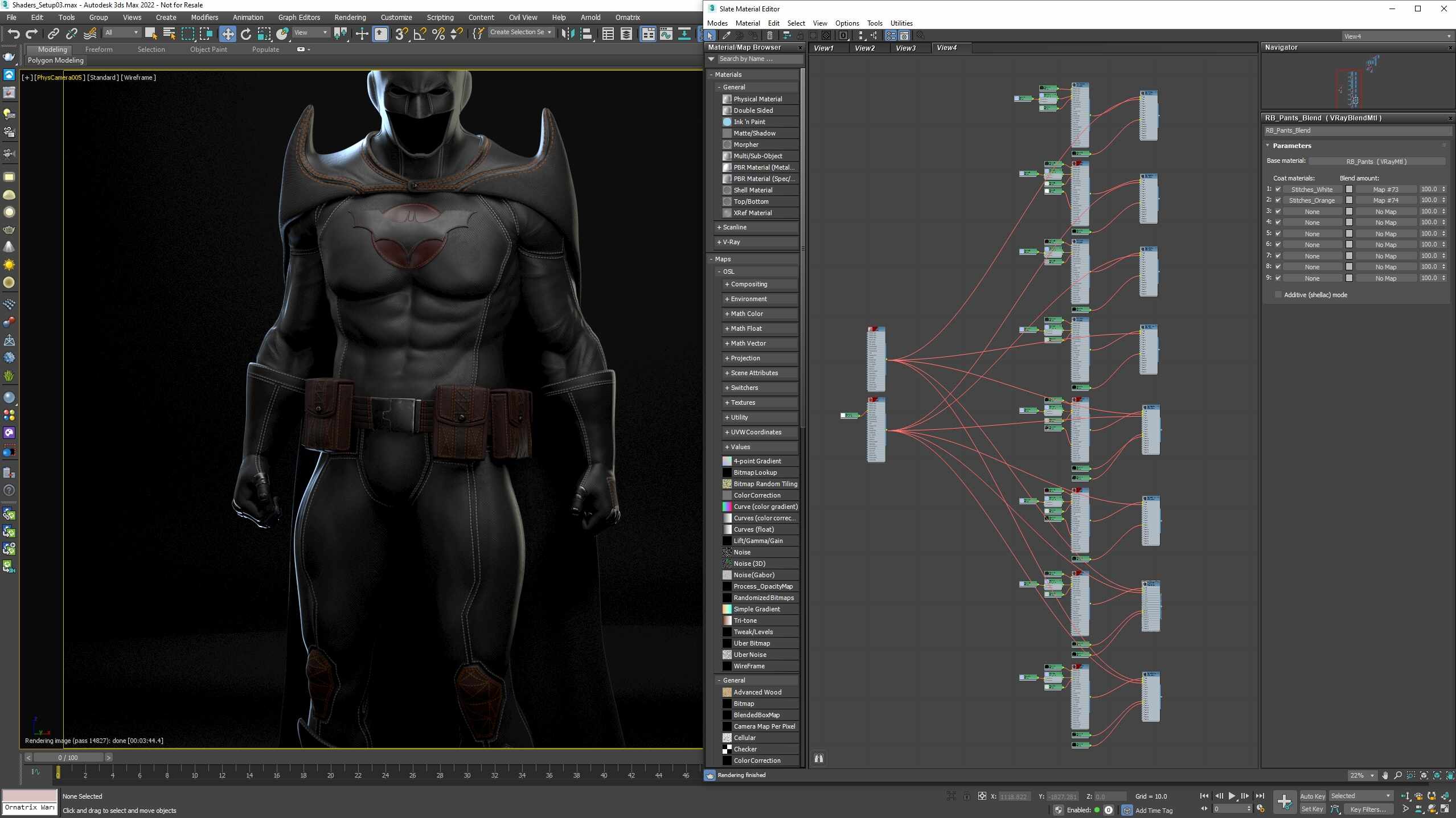
Task: Toggle coat material 7 checkbox
Action: tap(1278, 256)
